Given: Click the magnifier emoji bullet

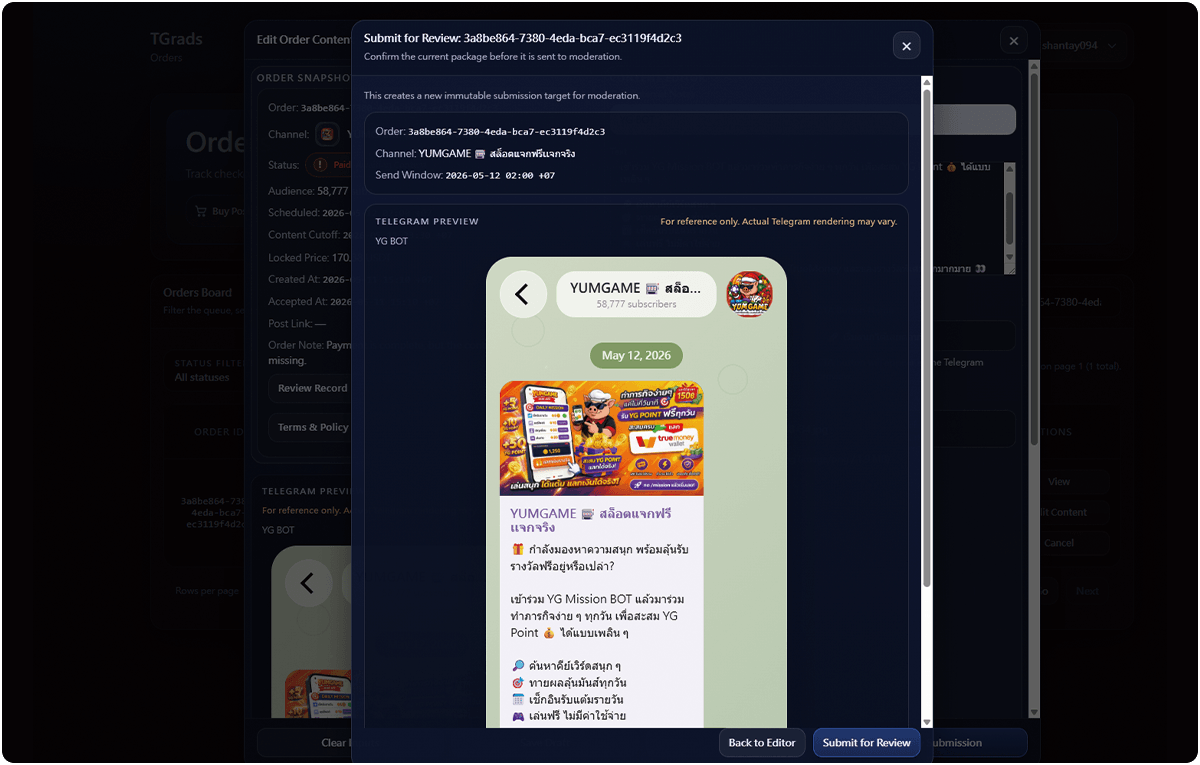Looking at the screenshot, I should pyautogui.click(x=517, y=666).
